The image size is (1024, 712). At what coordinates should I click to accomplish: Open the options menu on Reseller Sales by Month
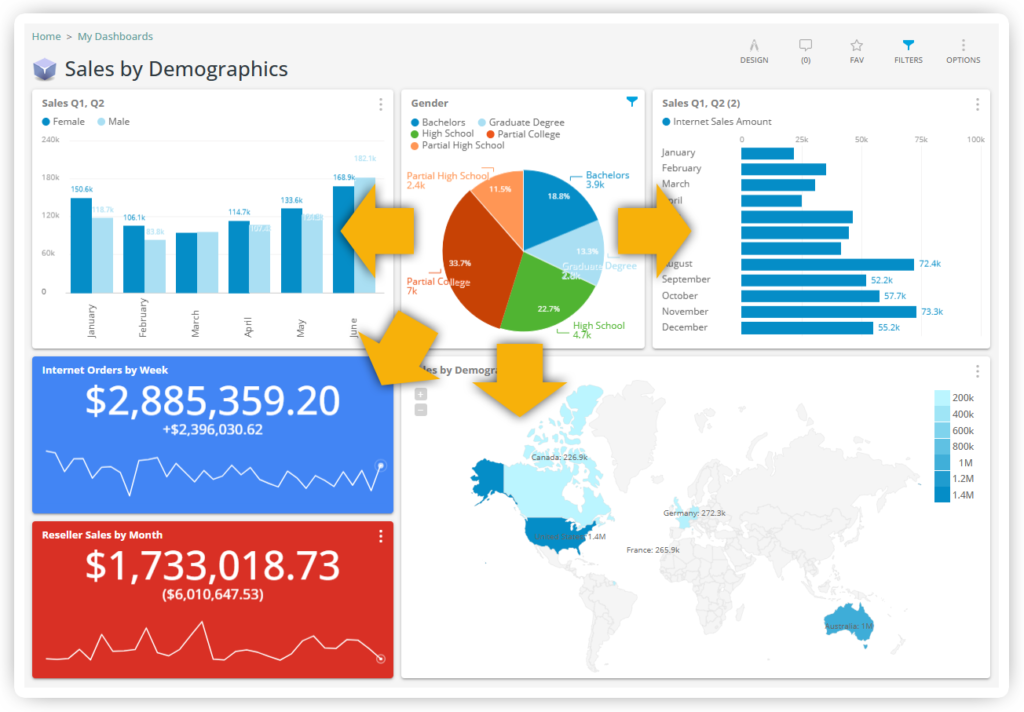[380, 536]
